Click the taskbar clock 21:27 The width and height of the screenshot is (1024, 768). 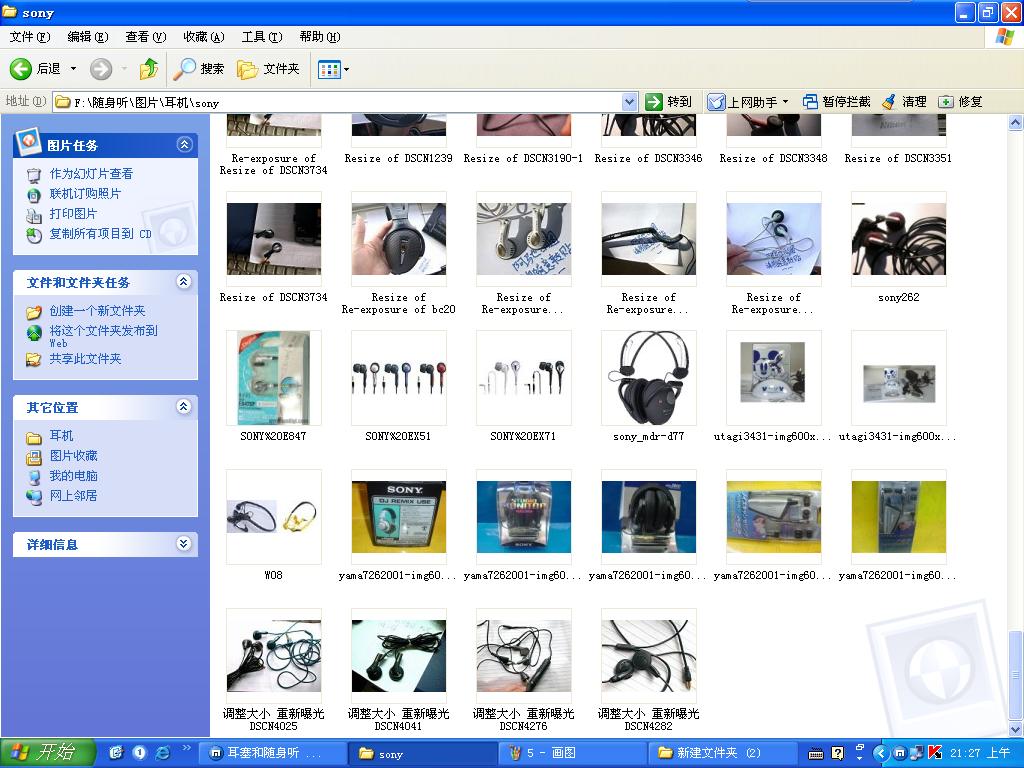pos(979,753)
